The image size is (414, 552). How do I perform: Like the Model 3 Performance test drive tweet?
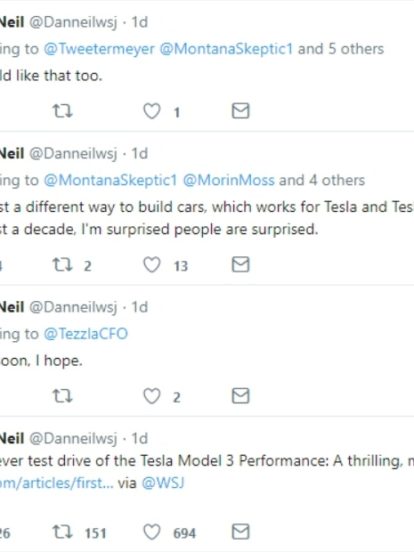click(x=152, y=532)
